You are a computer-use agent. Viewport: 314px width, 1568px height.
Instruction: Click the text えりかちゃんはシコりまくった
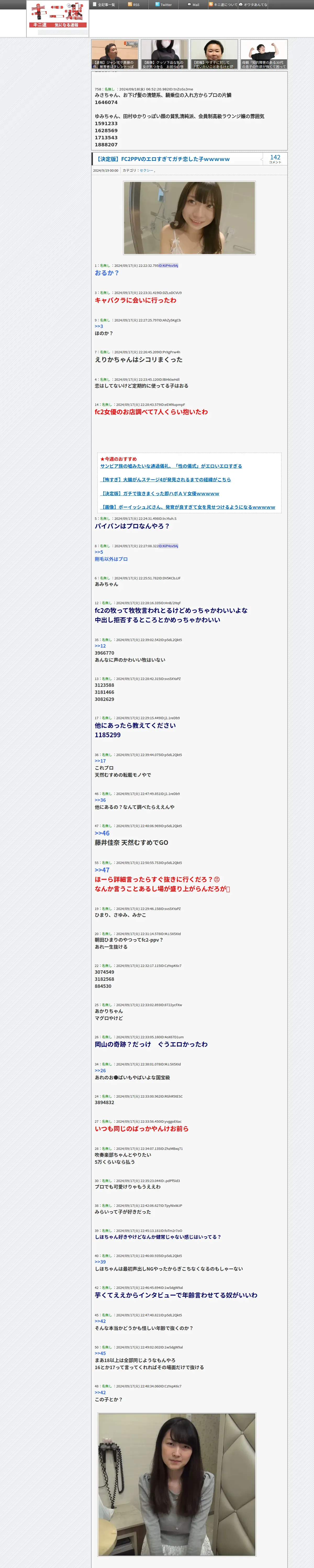pos(138,360)
